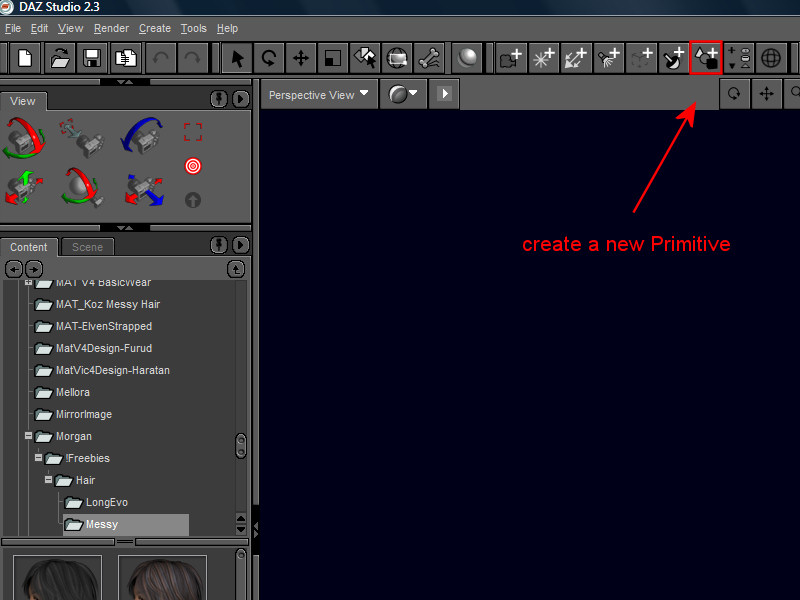Screen dimensions: 800x600
Task: Click the red target reset camera icon
Action: coord(193,166)
